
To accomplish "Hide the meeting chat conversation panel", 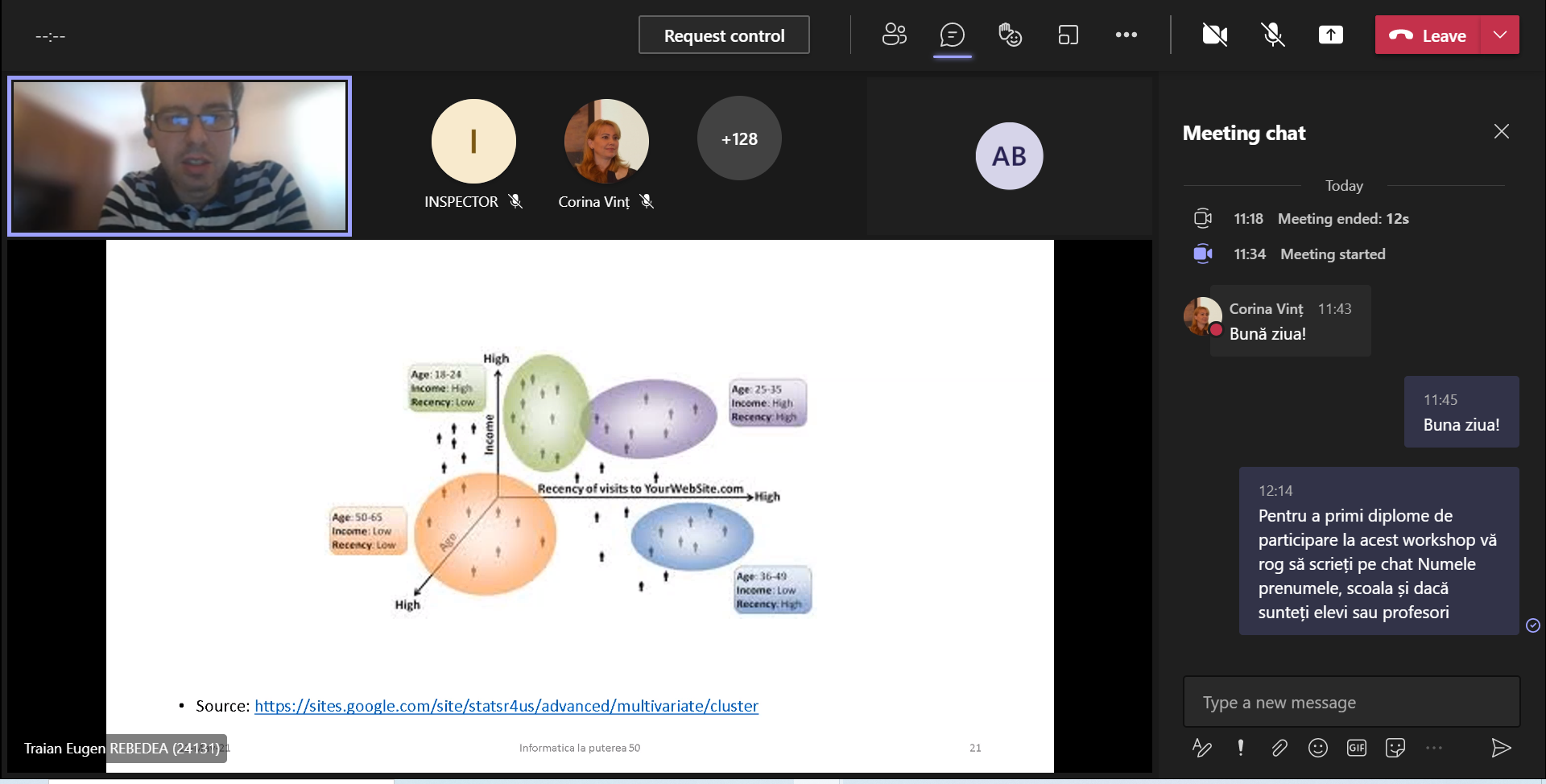I will [x=952, y=35].
